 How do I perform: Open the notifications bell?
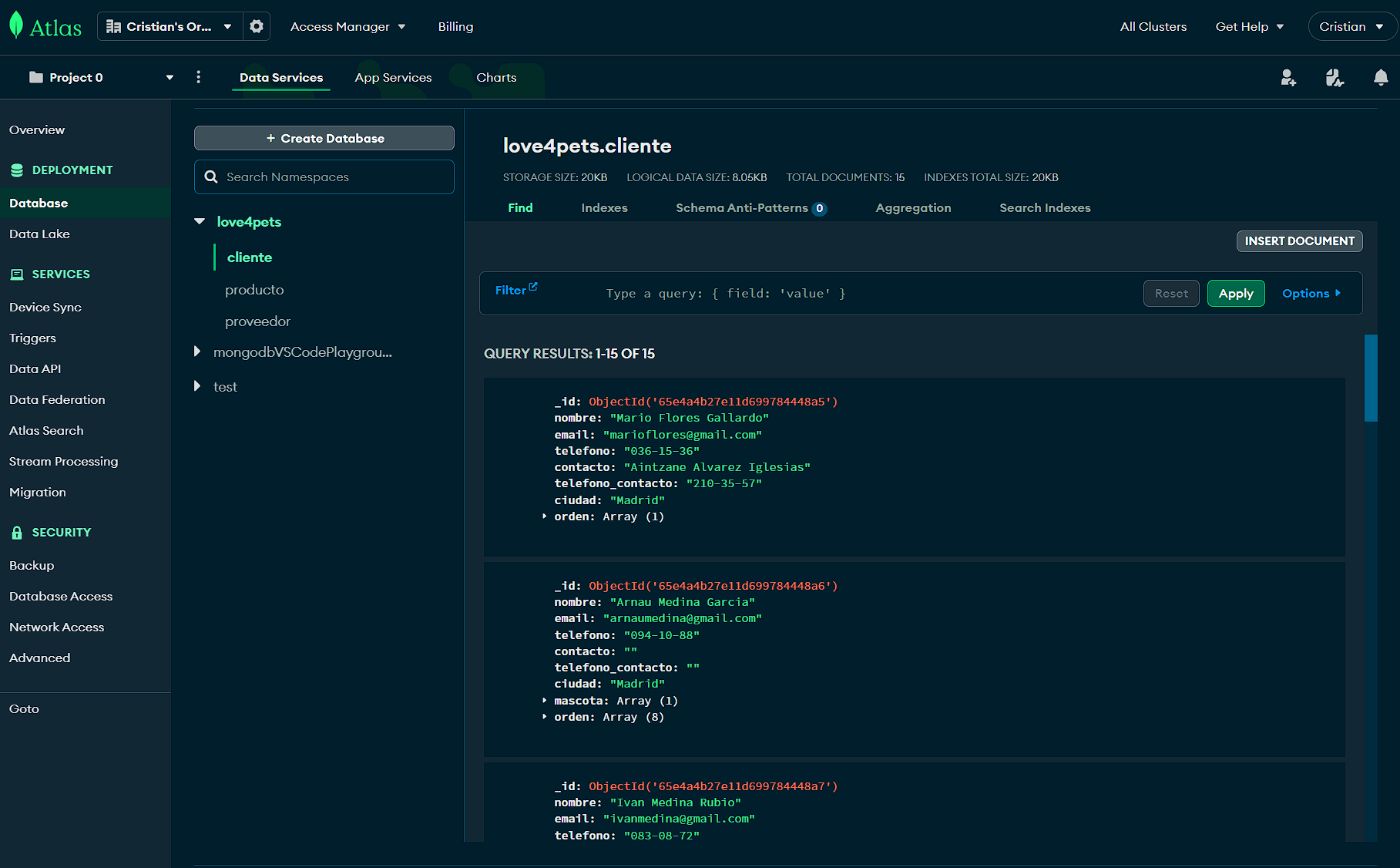1381,77
